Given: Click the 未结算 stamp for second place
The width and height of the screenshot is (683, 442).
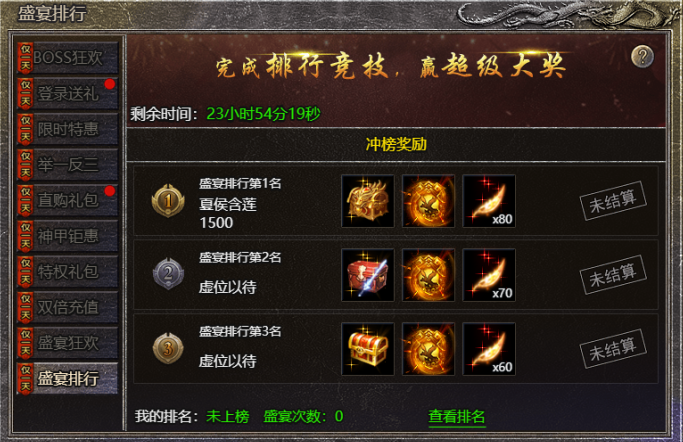Looking at the screenshot, I should click(x=613, y=275).
